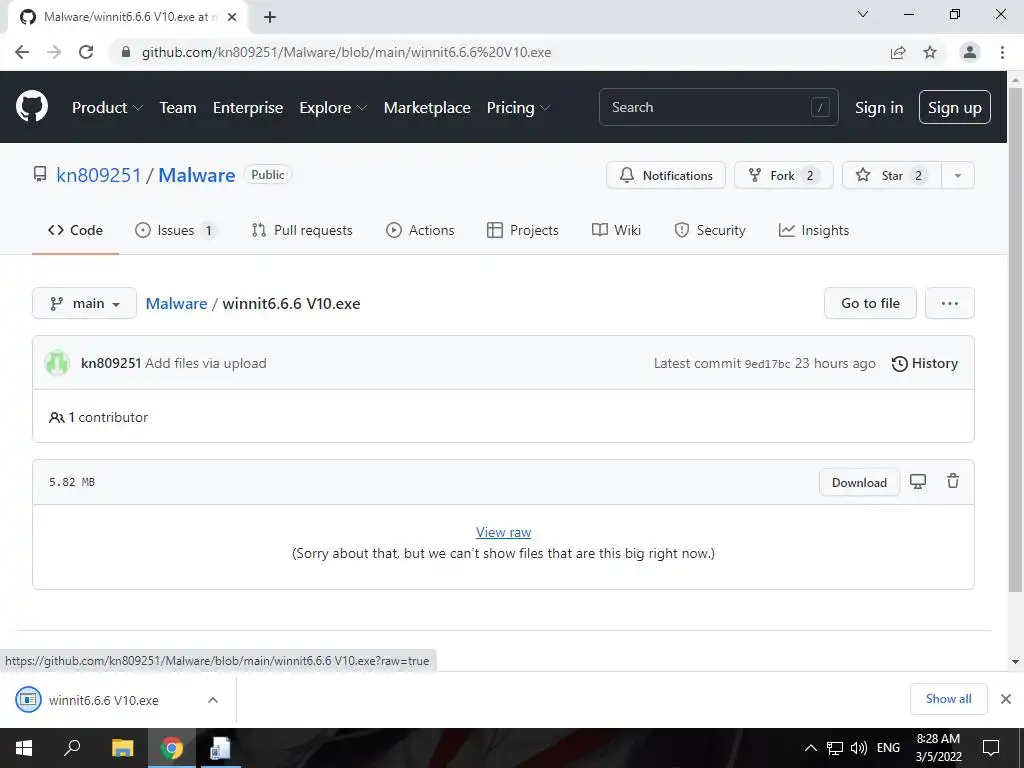Viewport: 1024px width, 768px height.
Task: Open the Enterprise menu item
Action: click(248, 108)
